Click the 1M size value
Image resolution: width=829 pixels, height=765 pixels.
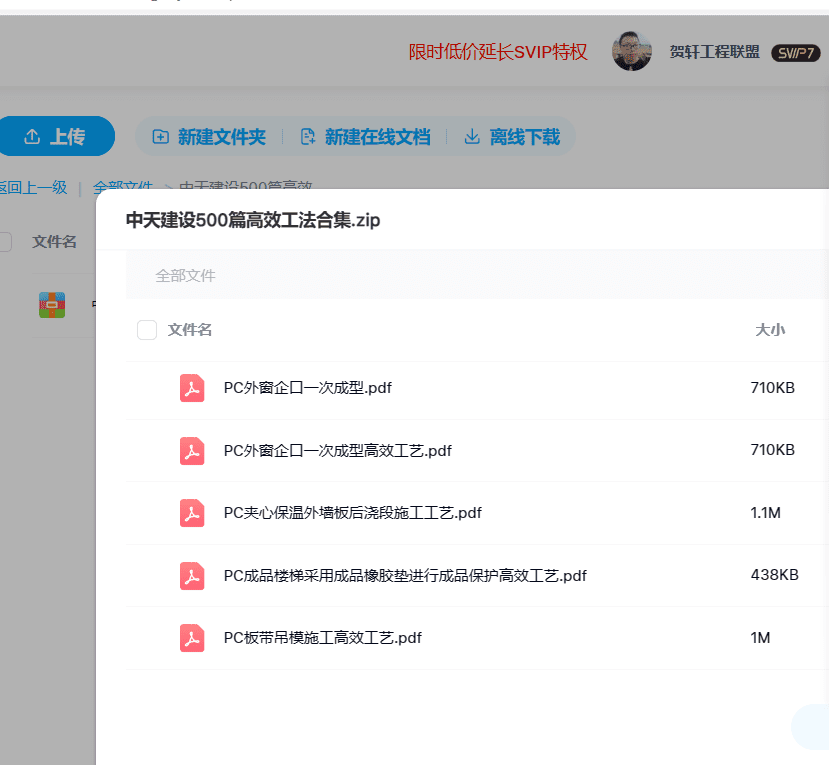point(760,638)
